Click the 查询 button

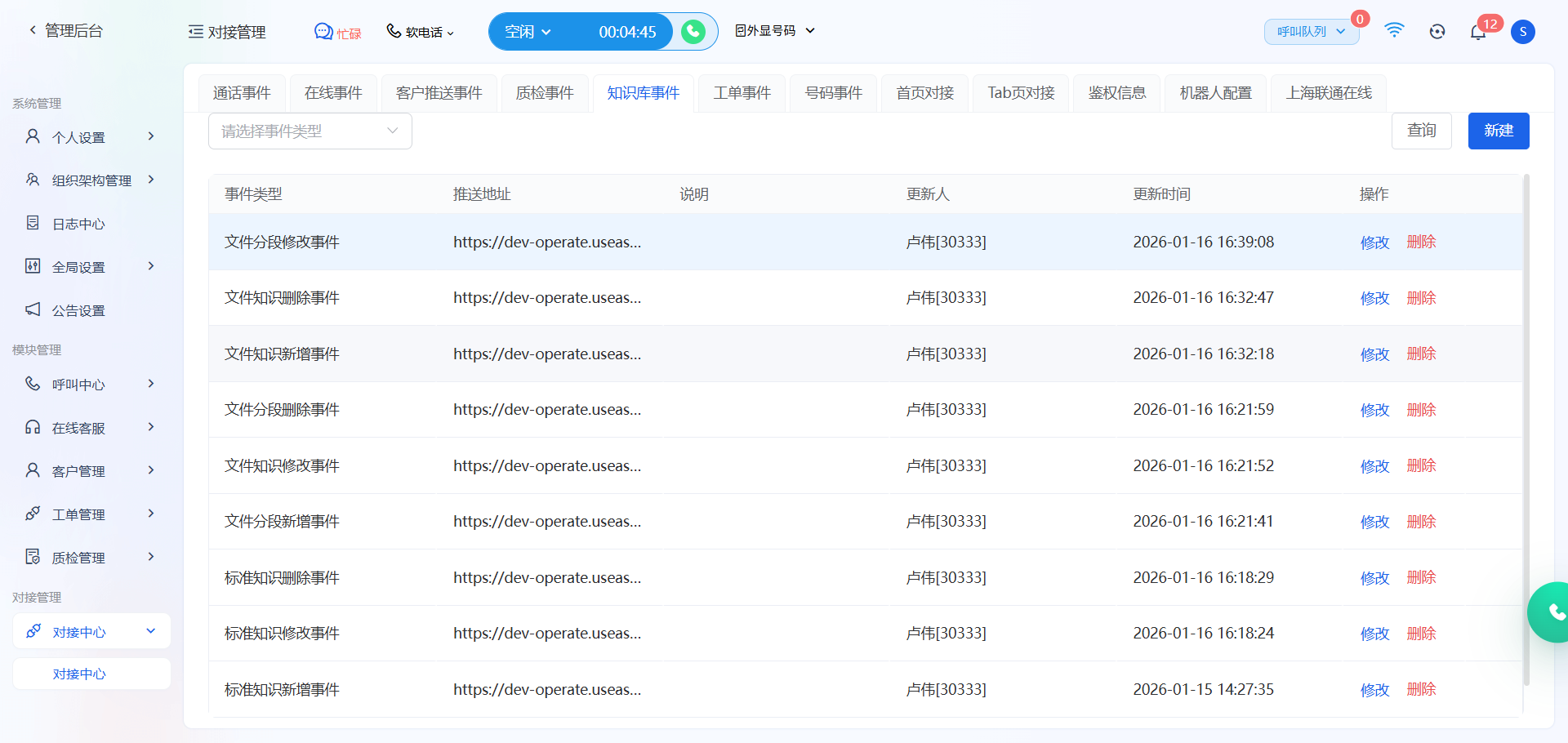pyautogui.click(x=1421, y=131)
